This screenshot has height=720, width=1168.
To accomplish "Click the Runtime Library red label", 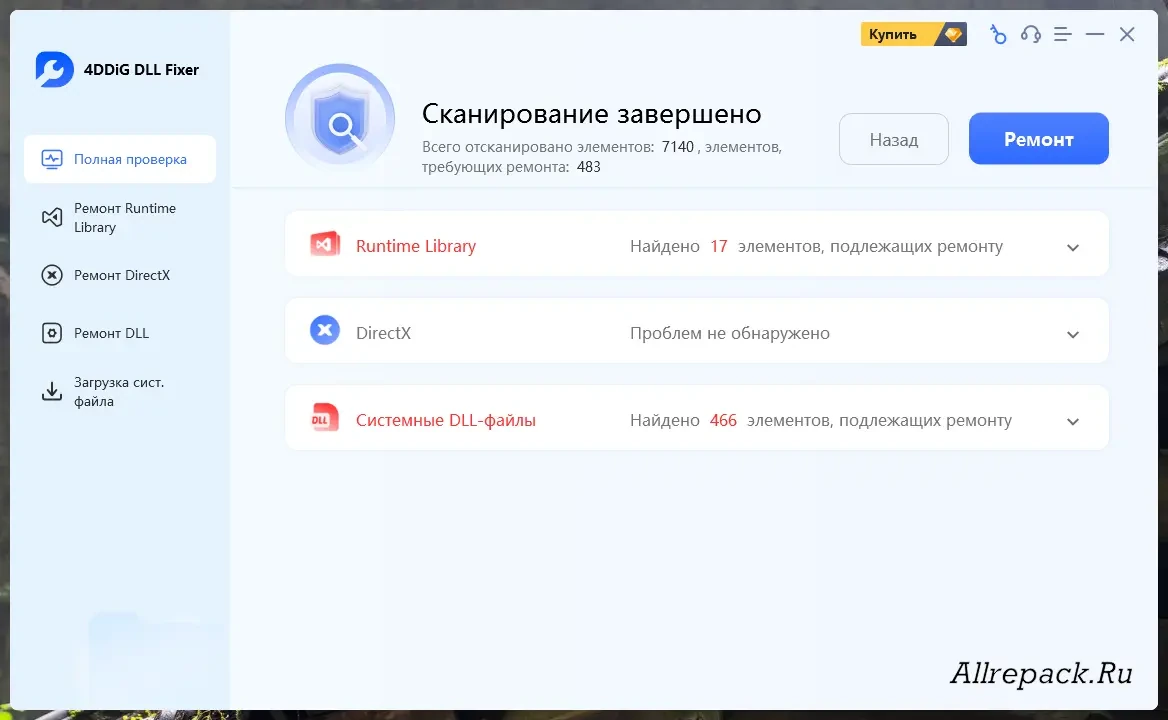I will pyautogui.click(x=416, y=246).
